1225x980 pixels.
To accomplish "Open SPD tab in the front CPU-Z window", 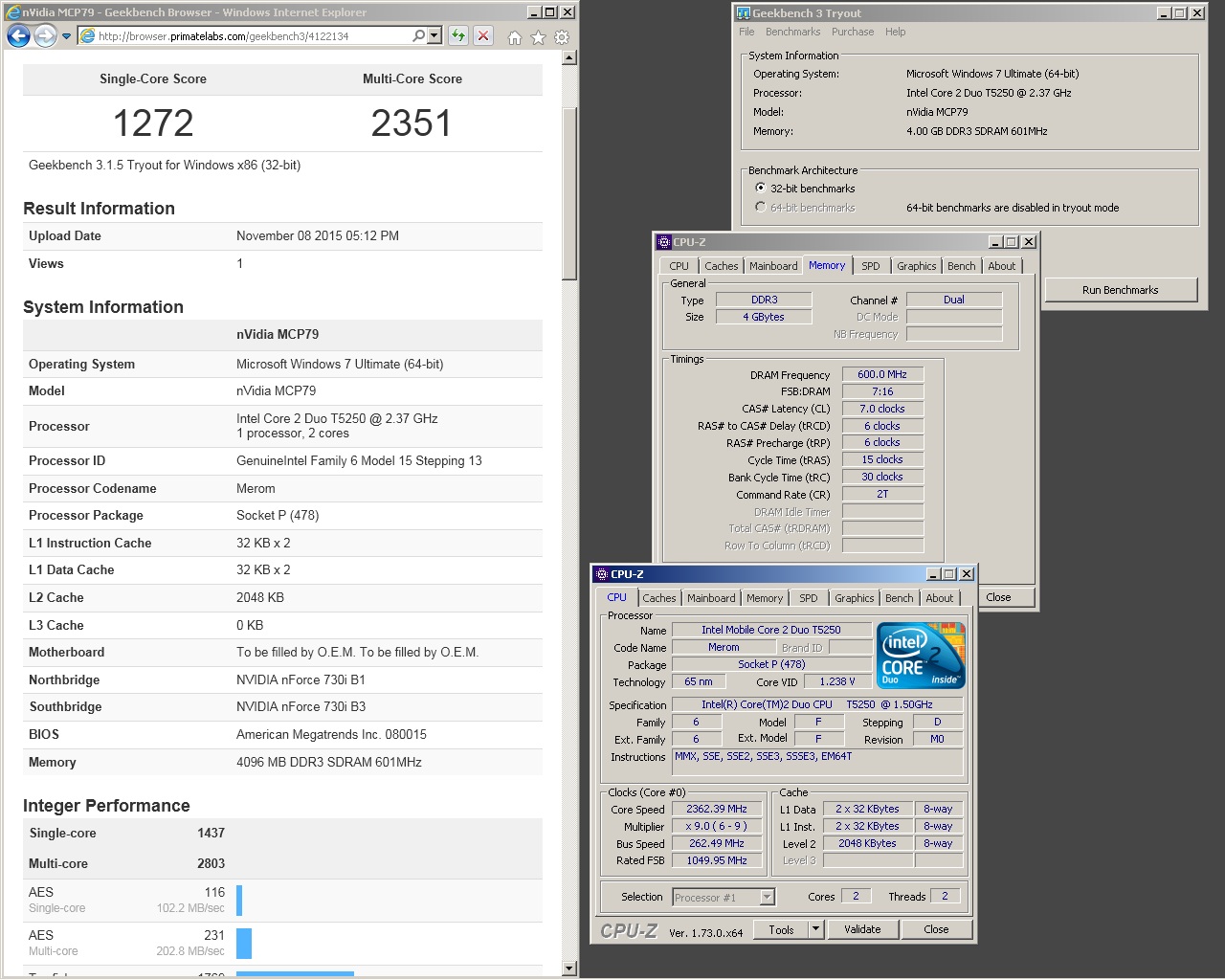I will pos(809,598).
